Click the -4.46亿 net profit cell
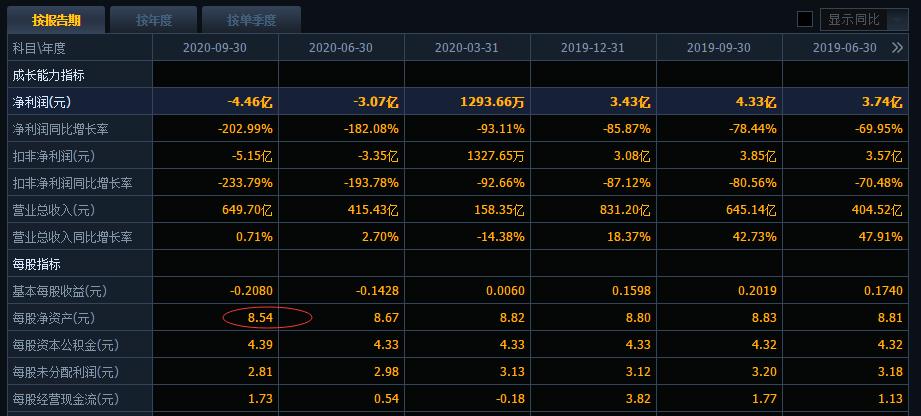 tap(250, 102)
